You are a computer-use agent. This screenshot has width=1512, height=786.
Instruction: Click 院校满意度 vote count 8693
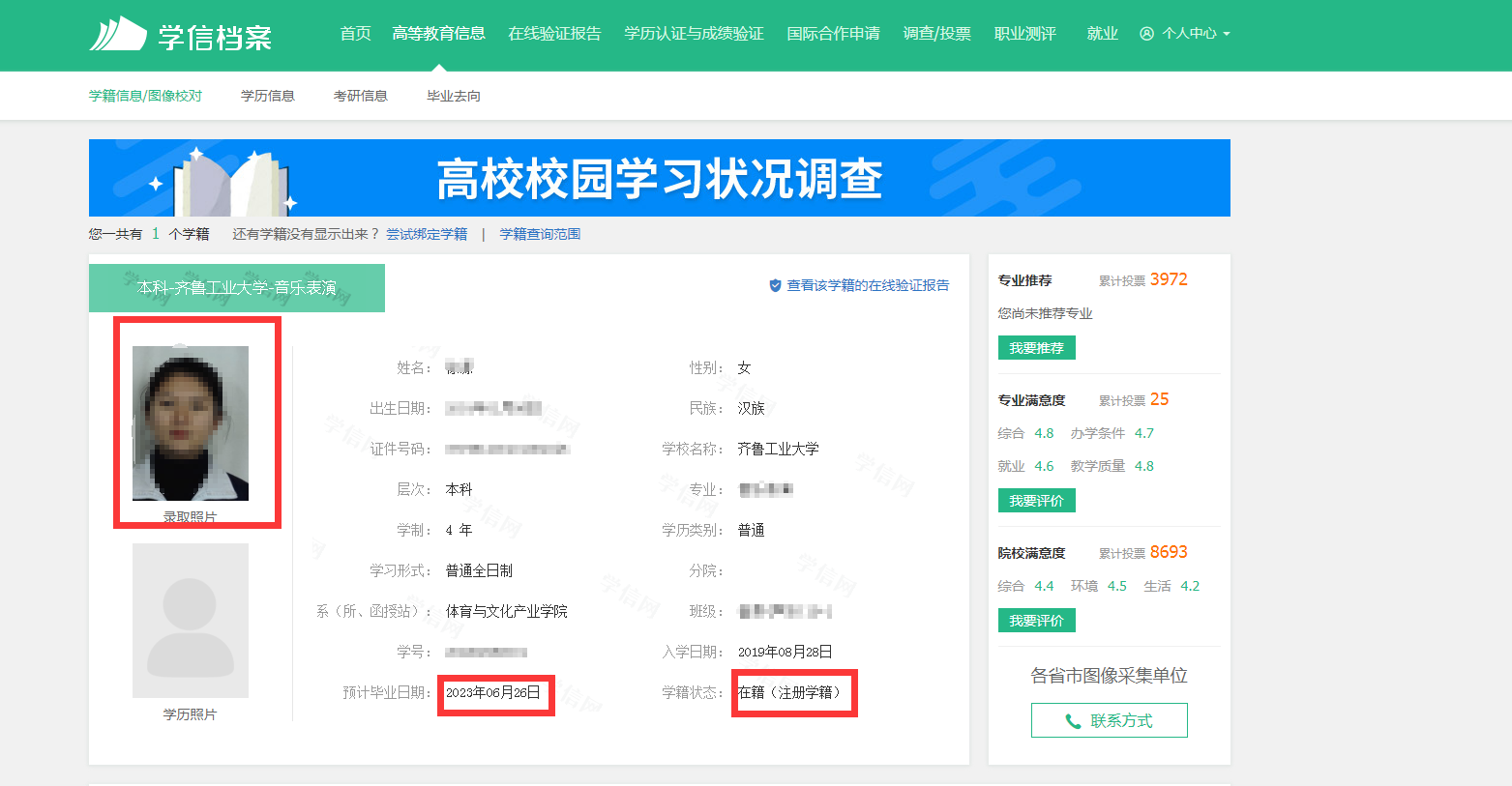click(x=1169, y=552)
